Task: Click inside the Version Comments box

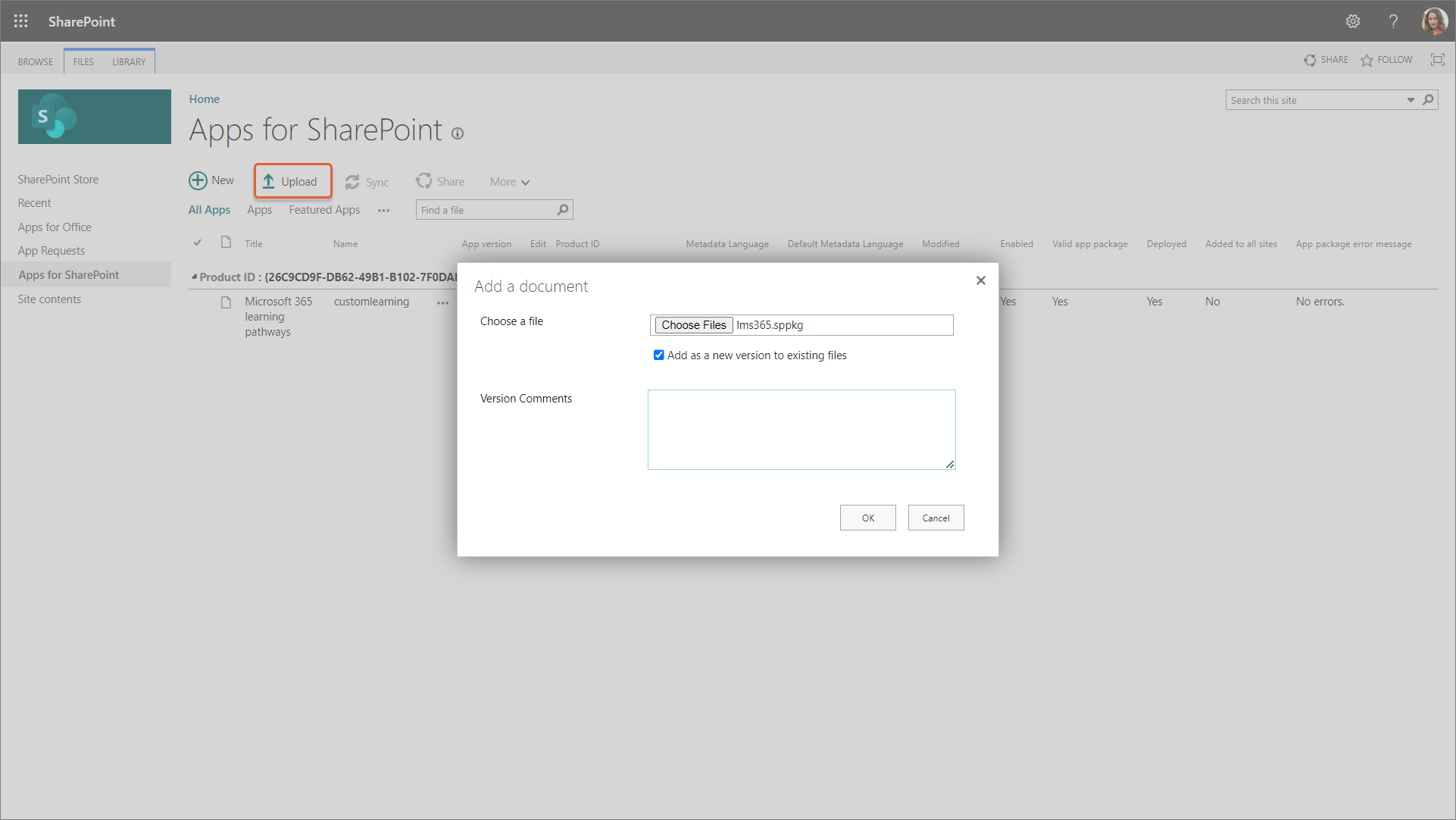Action: coord(801,429)
